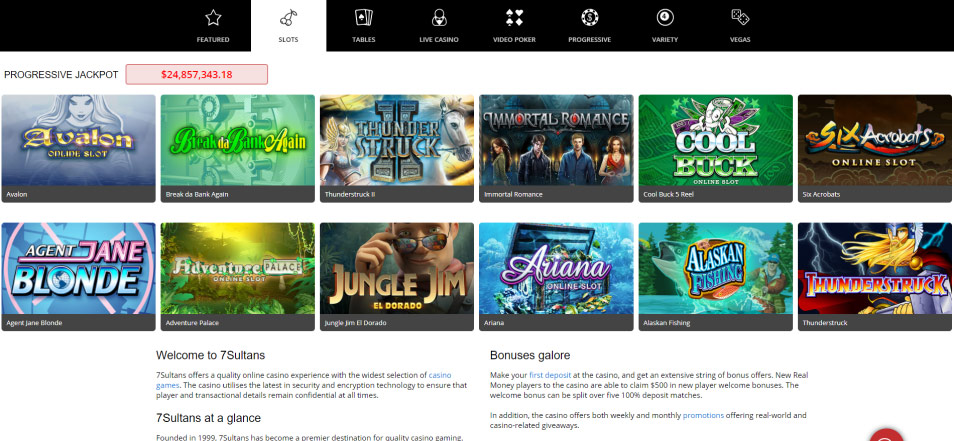The image size is (954, 441).
Task: Click the Vegas dice icon
Action: tap(740, 18)
